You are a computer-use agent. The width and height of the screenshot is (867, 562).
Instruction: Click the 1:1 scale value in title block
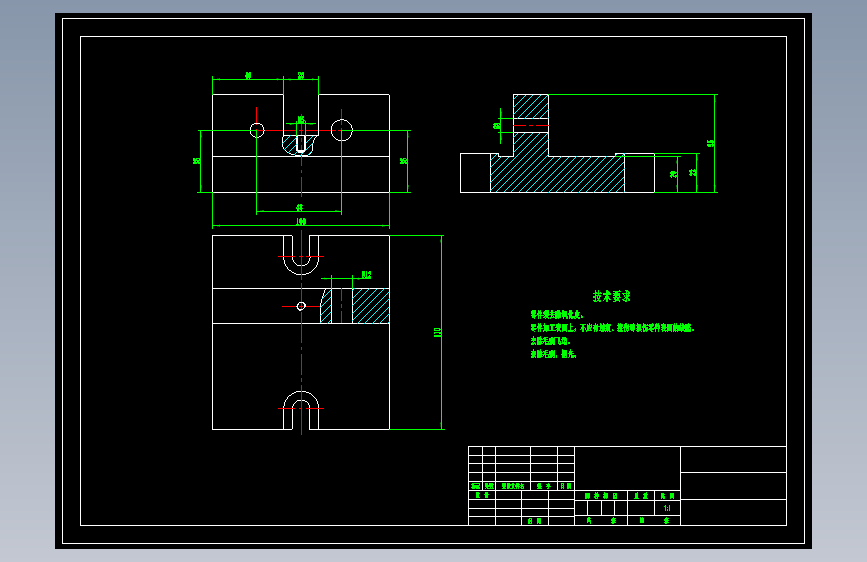tap(667, 508)
